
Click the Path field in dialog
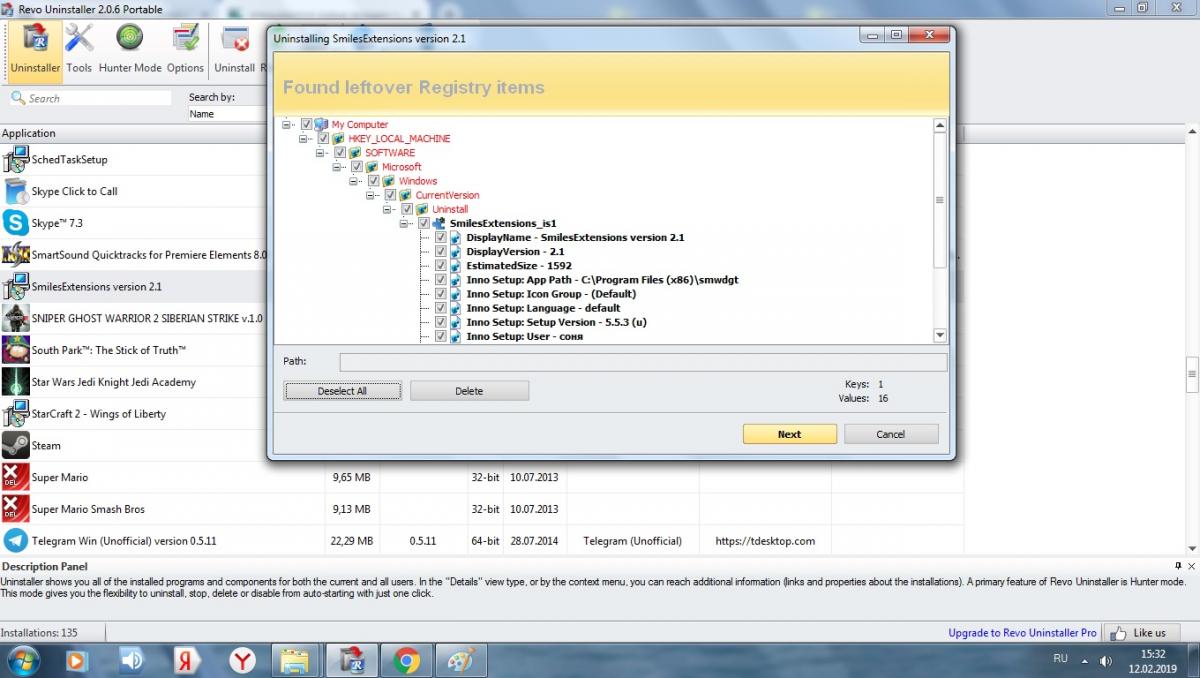[x=643, y=362]
